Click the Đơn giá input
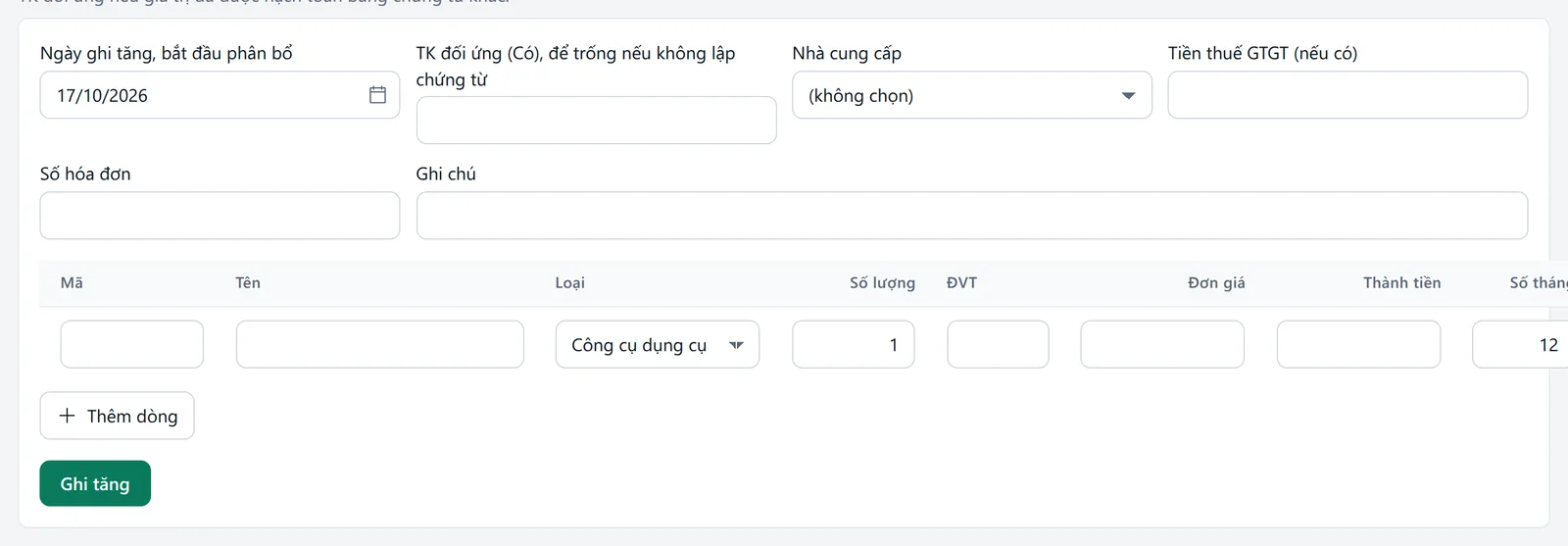The image size is (1568, 546). (1162, 344)
